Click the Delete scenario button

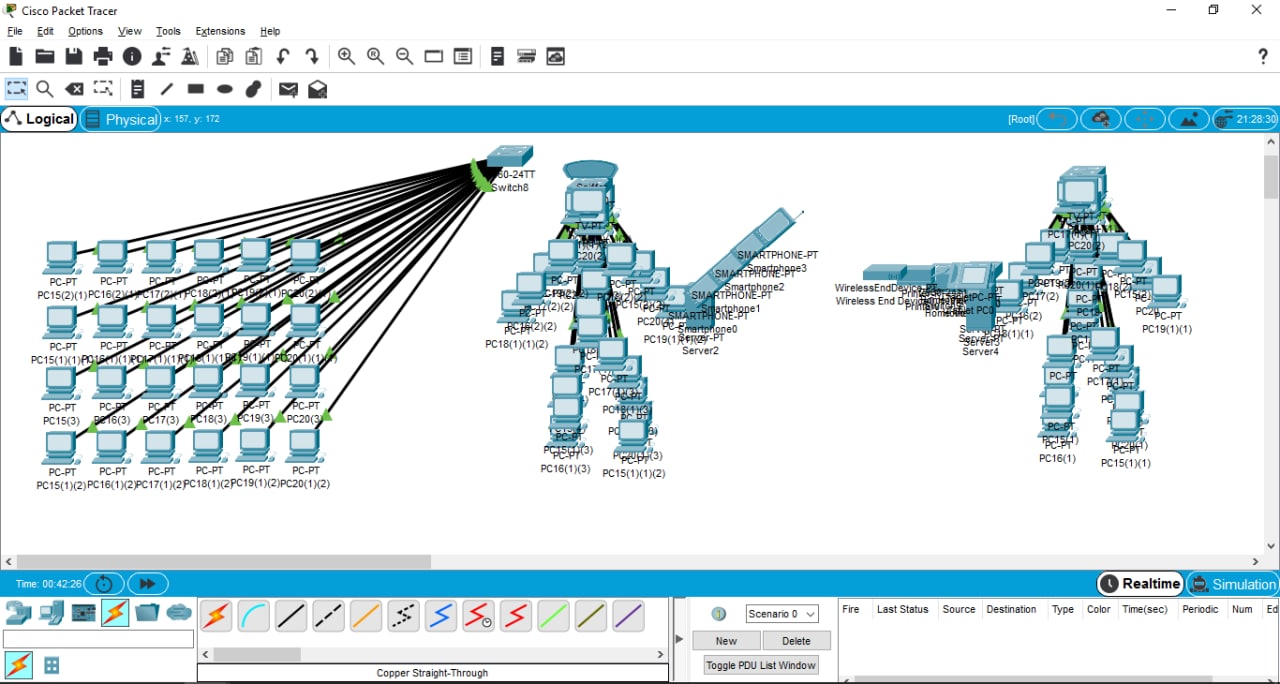[x=796, y=641]
